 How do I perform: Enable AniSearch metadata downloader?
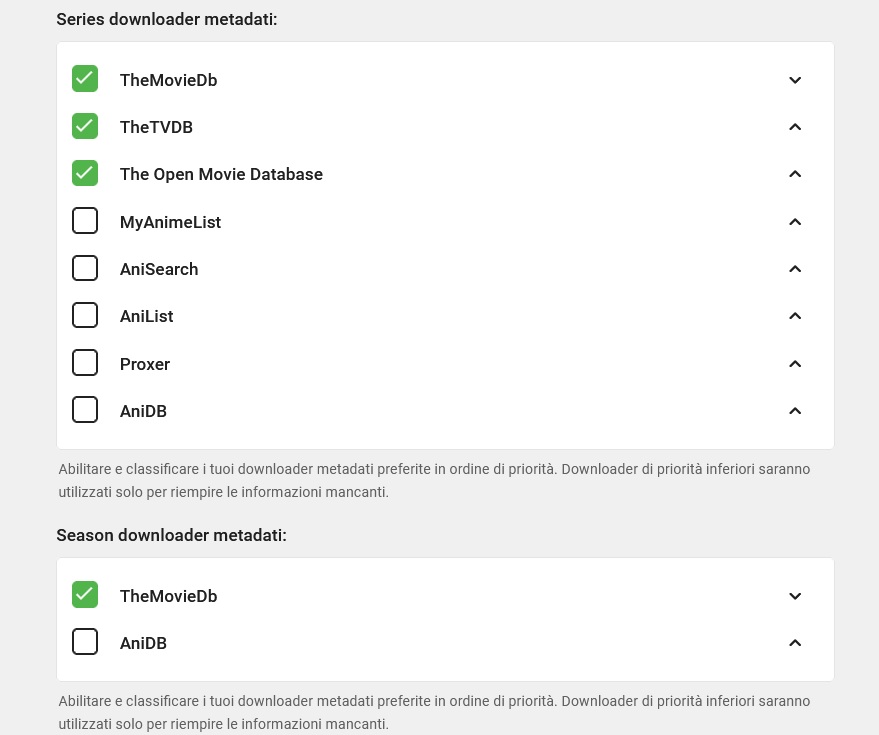pos(85,268)
